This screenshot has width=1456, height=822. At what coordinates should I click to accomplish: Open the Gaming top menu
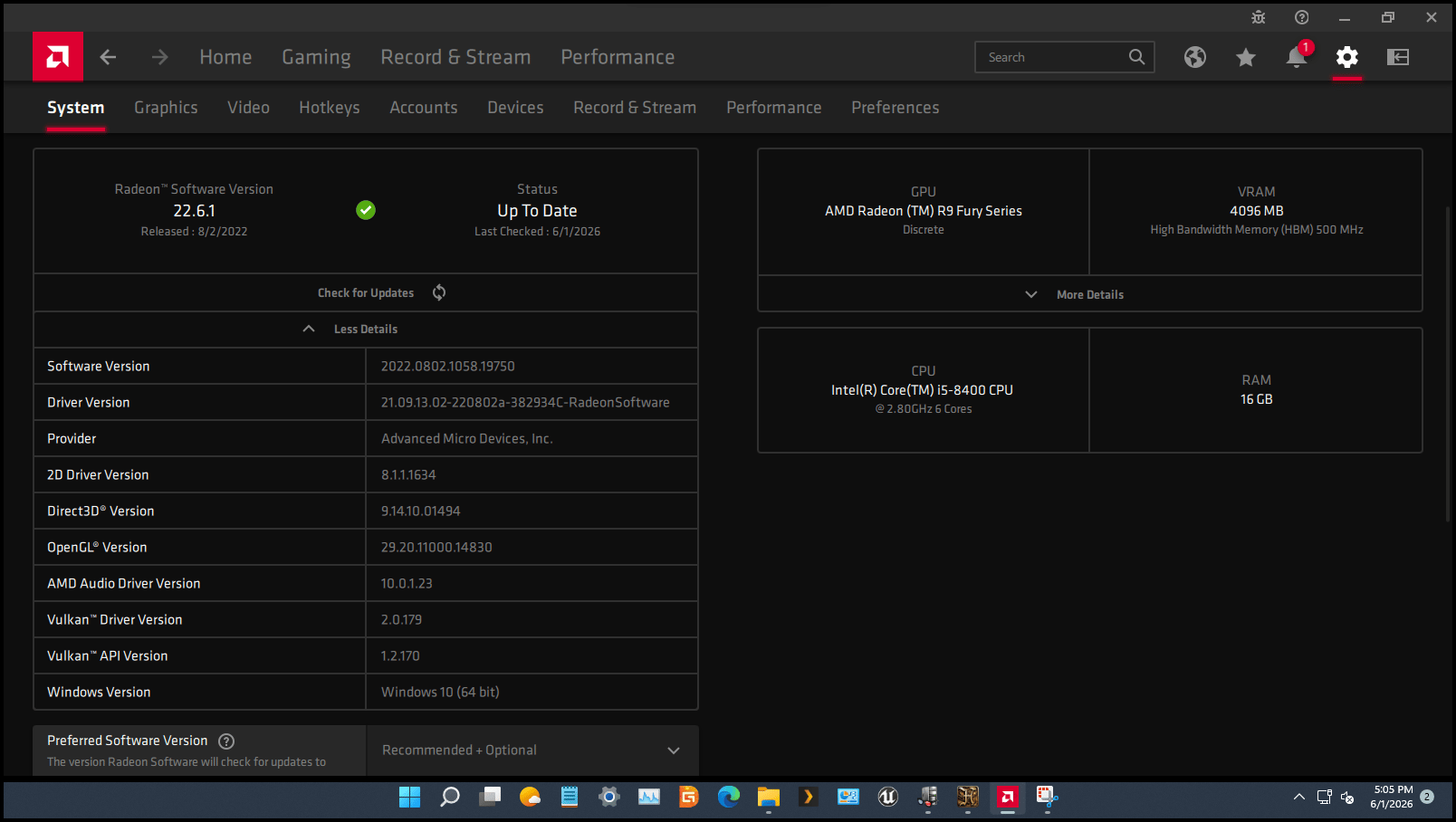pos(316,57)
